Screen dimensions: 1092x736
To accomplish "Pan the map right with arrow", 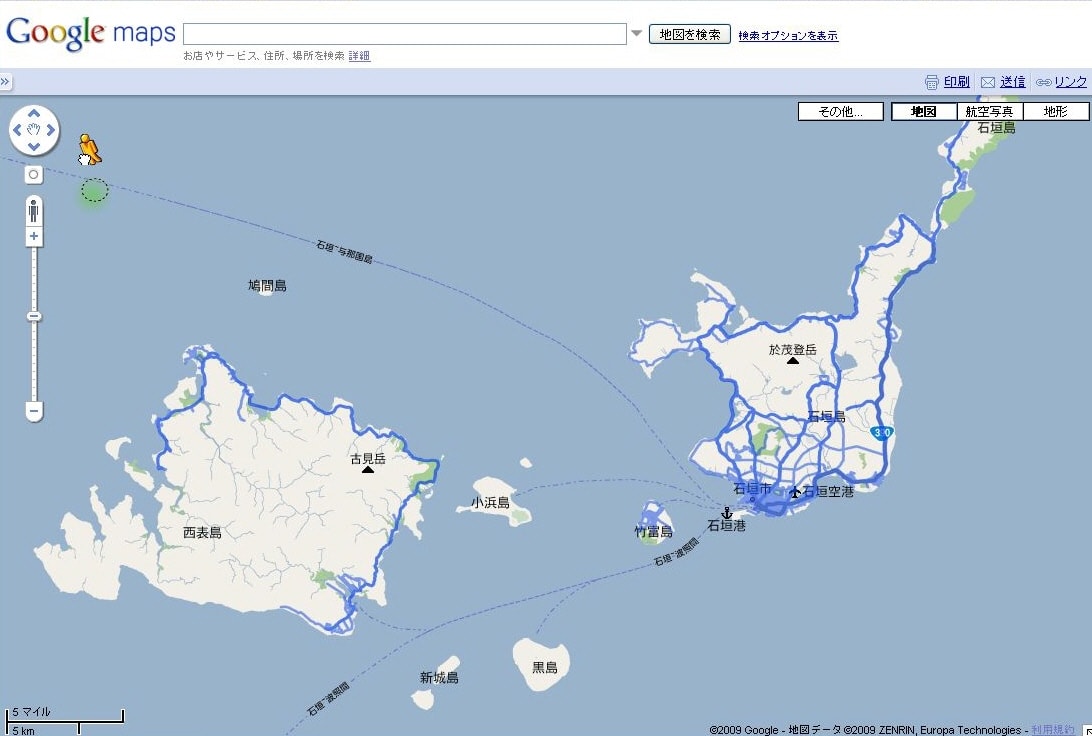I will (51, 131).
